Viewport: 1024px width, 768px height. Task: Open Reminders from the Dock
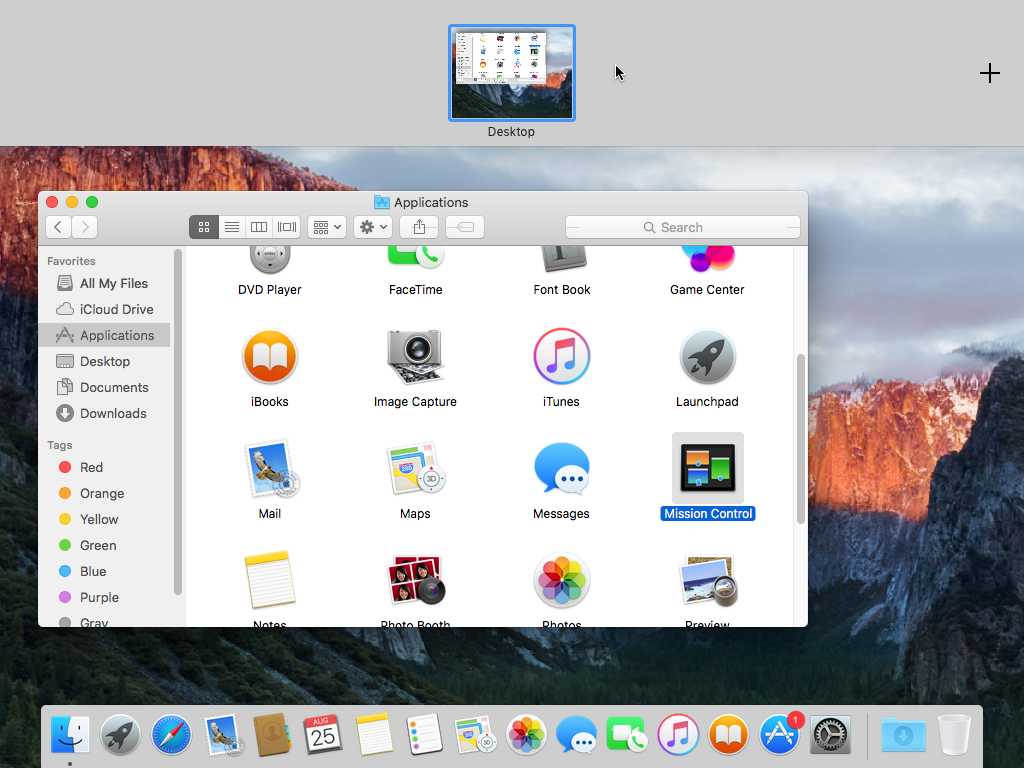pyautogui.click(x=424, y=734)
